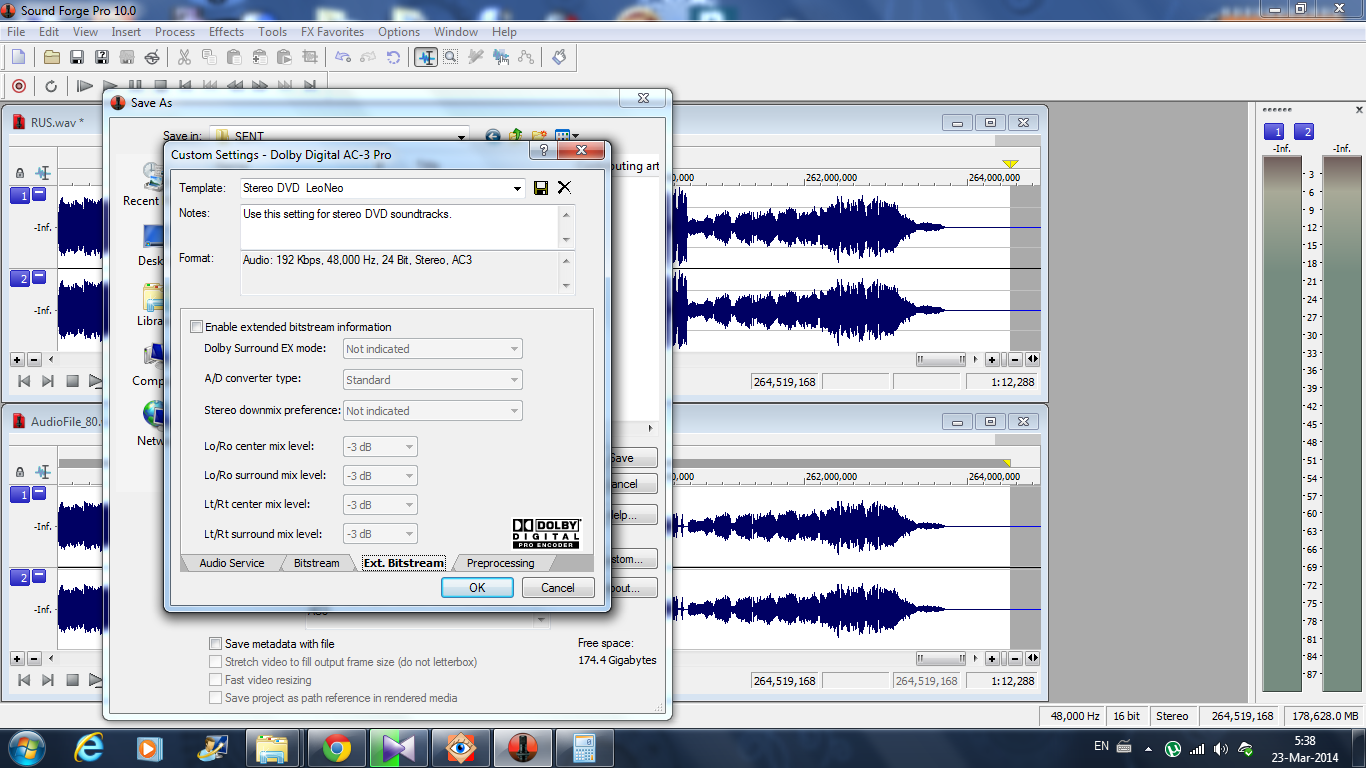Select the Edit tool in toolbar

pos(426,57)
